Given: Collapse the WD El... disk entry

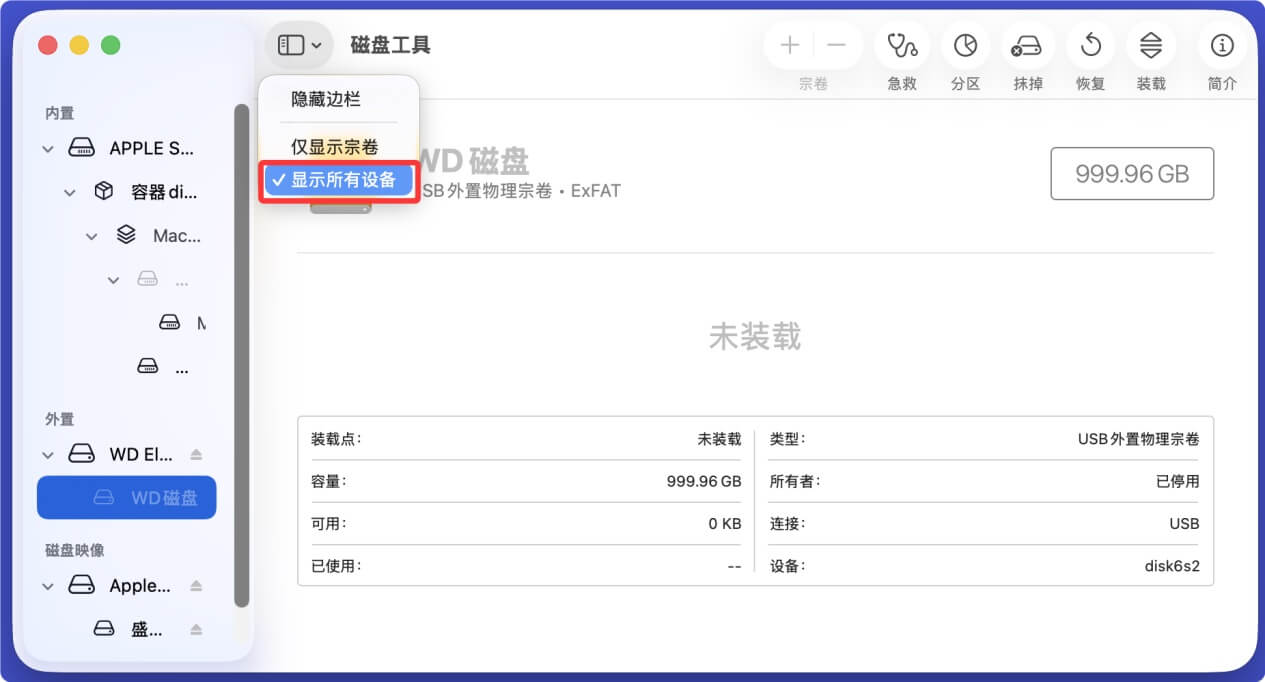Looking at the screenshot, I should click(x=48, y=453).
